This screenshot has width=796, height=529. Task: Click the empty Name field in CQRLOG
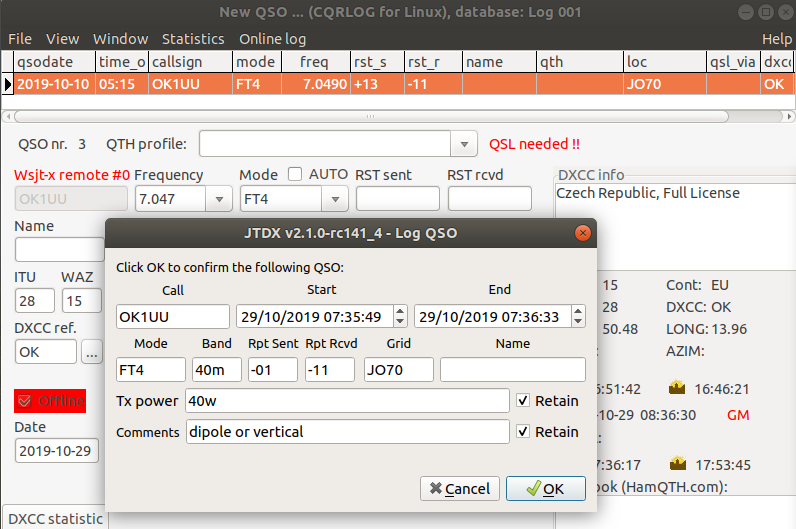tap(59, 250)
